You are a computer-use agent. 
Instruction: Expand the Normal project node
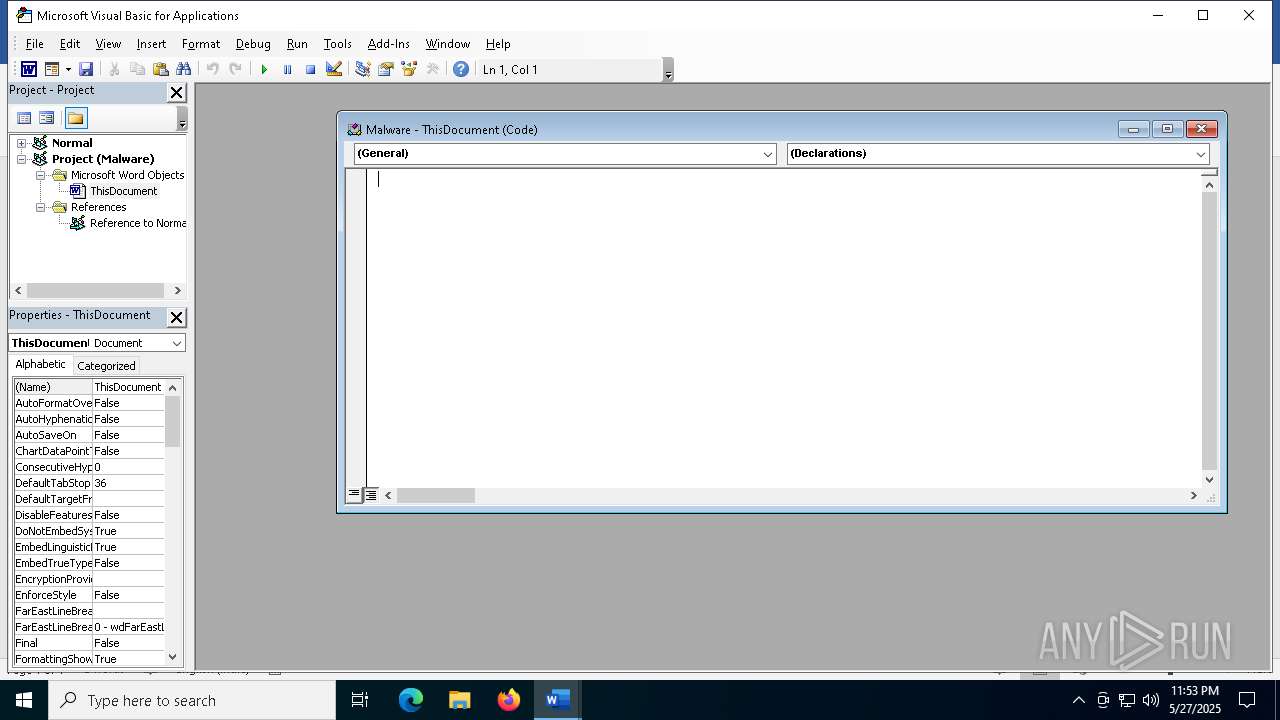(21, 143)
